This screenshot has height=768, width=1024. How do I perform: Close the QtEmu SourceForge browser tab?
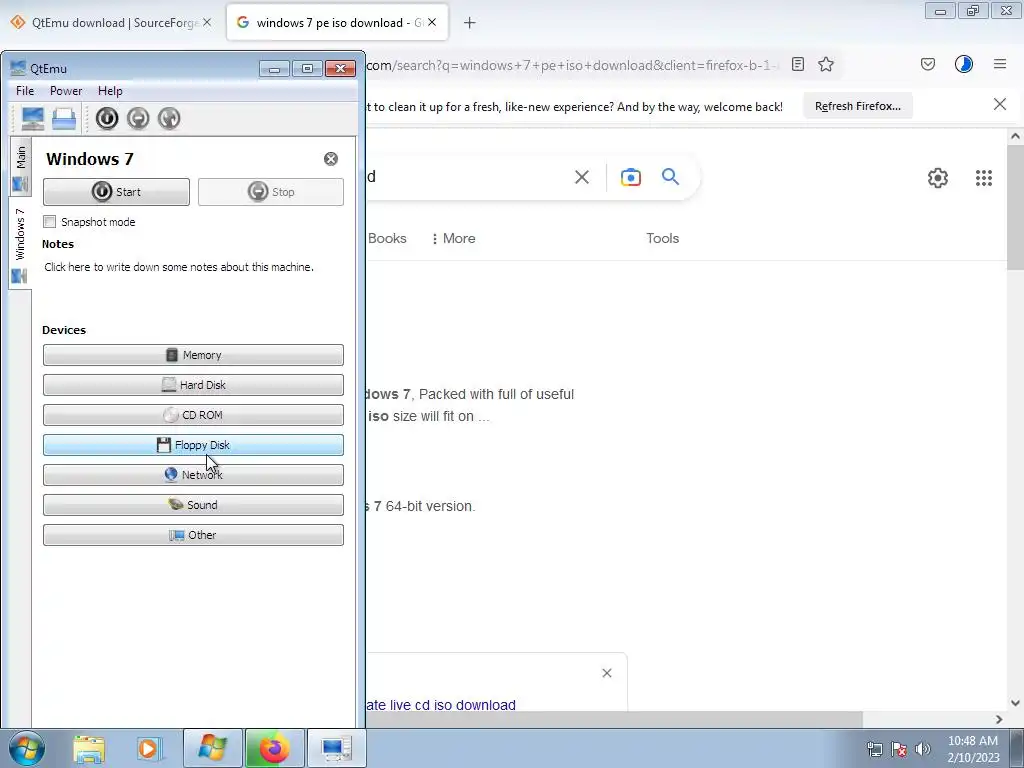click(207, 22)
